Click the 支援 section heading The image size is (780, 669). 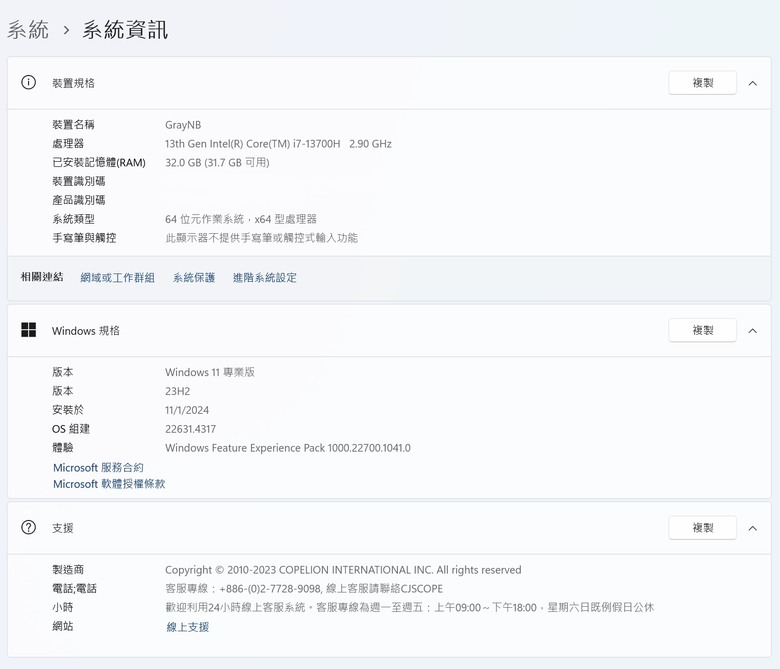click(x=63, y=528)
